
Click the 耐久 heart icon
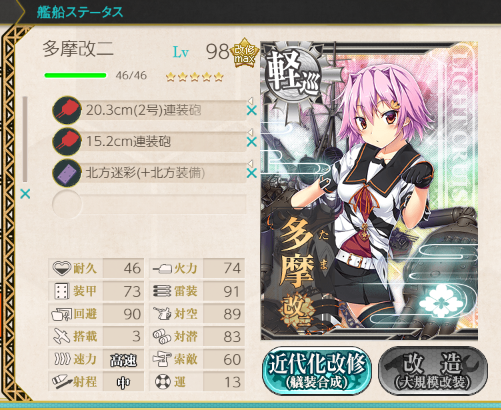point(62,268)
